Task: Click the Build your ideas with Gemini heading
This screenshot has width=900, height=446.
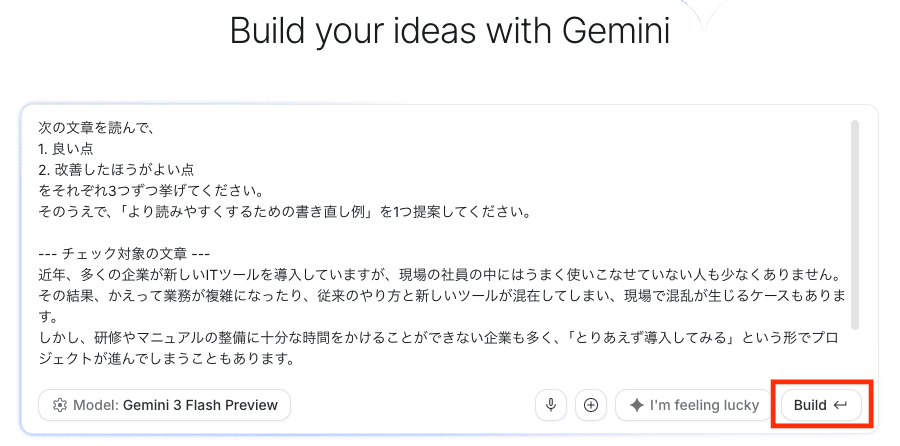Action: (x=449, y=31)
